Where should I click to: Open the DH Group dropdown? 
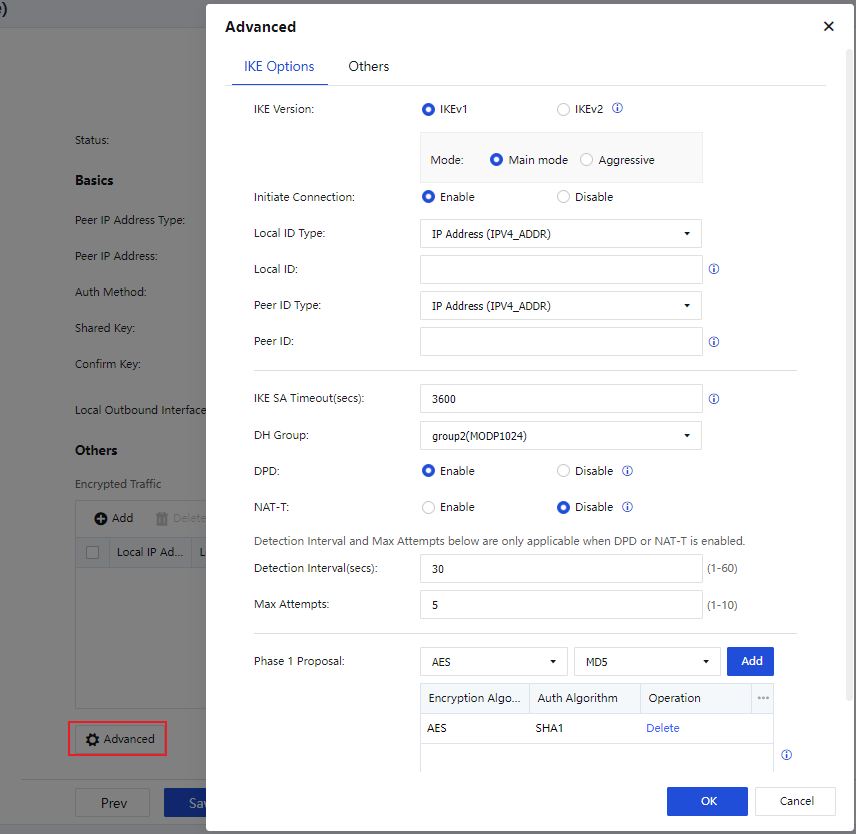pyautogui.click(x=561, y=435)
